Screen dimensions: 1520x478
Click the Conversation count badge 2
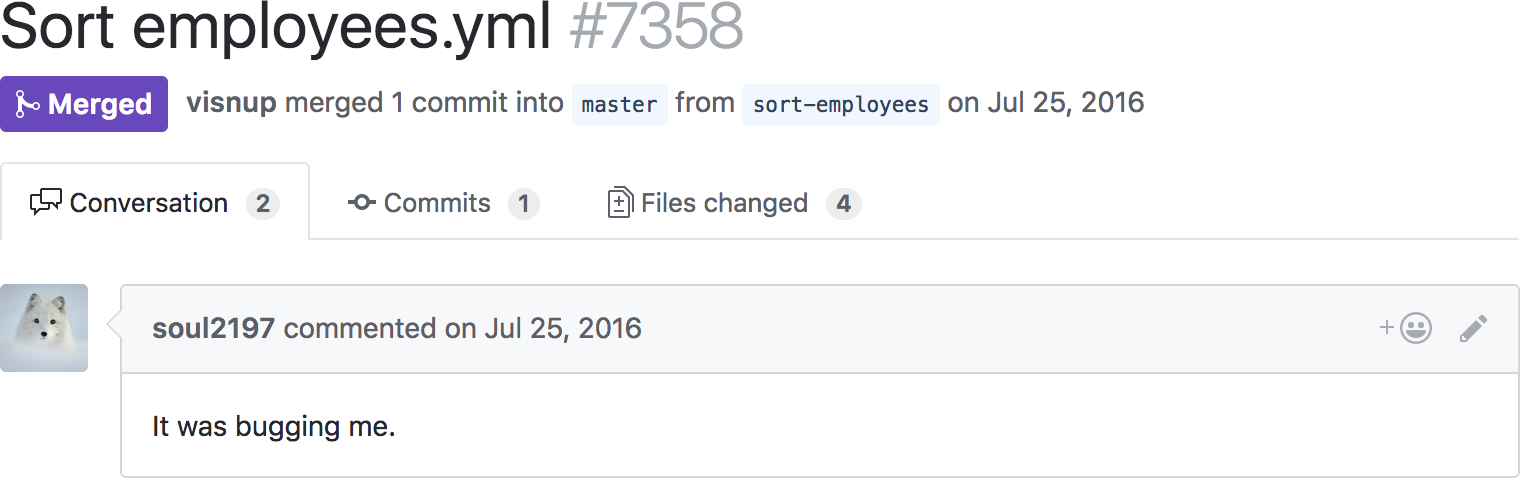(263, 204)
